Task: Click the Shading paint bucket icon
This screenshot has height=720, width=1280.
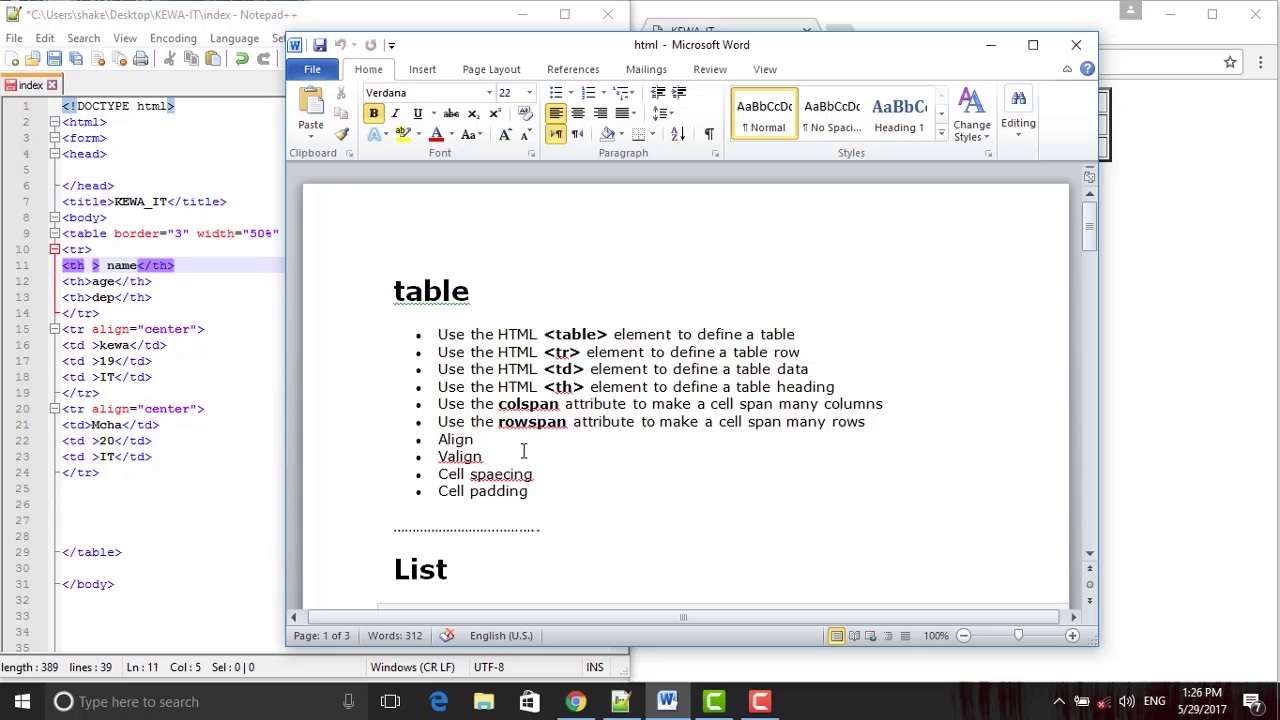Action: point(606,134)
